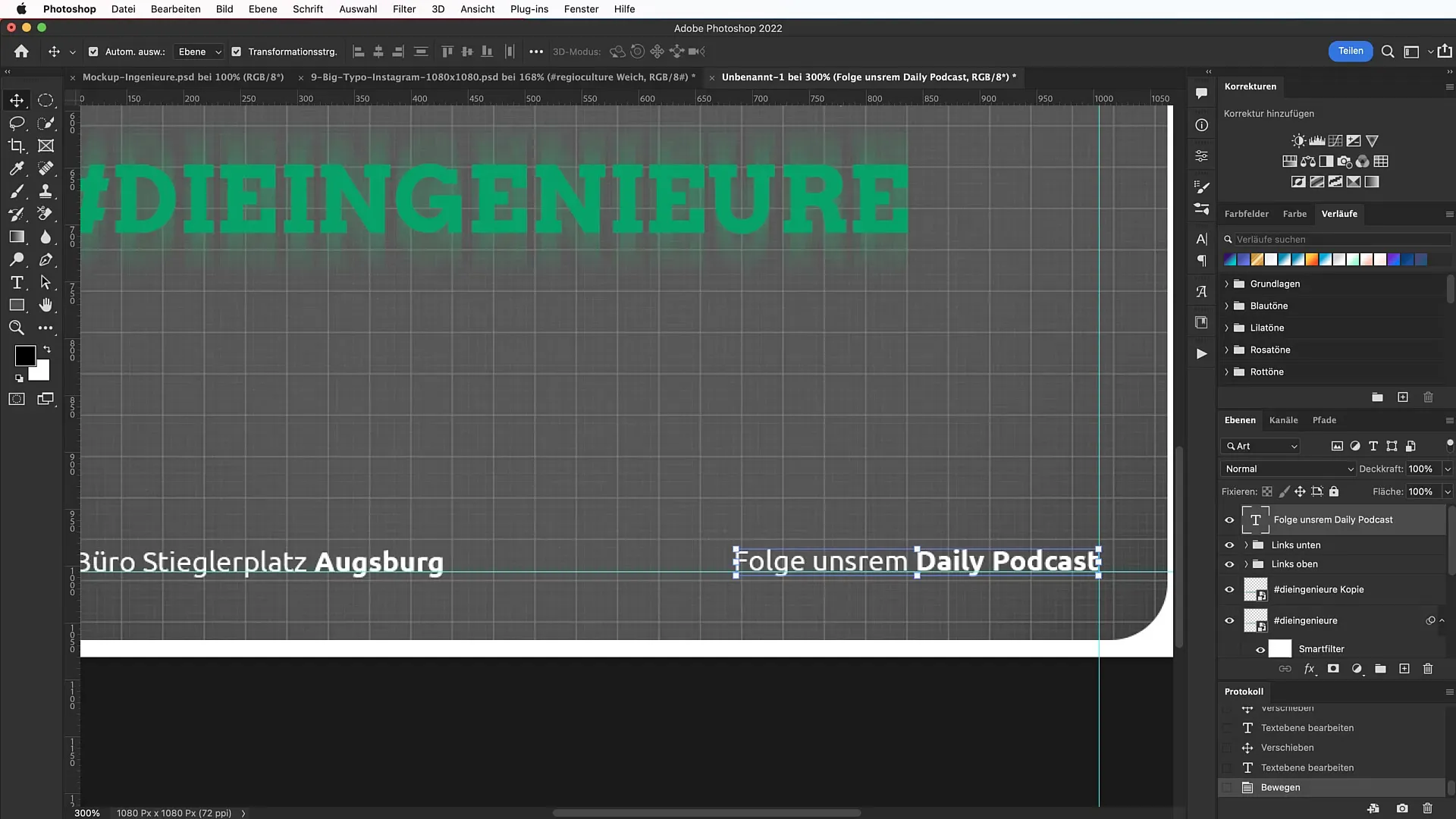Select the green color swatch in Verläufe
The image size is (1456, 819).
coord(1352,260)
